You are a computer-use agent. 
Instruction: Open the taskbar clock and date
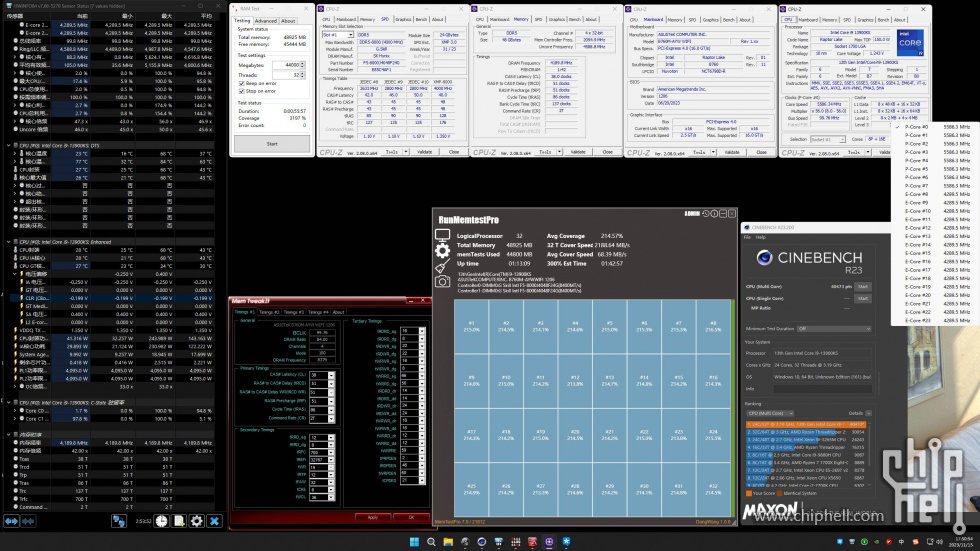tap(959, 542)
